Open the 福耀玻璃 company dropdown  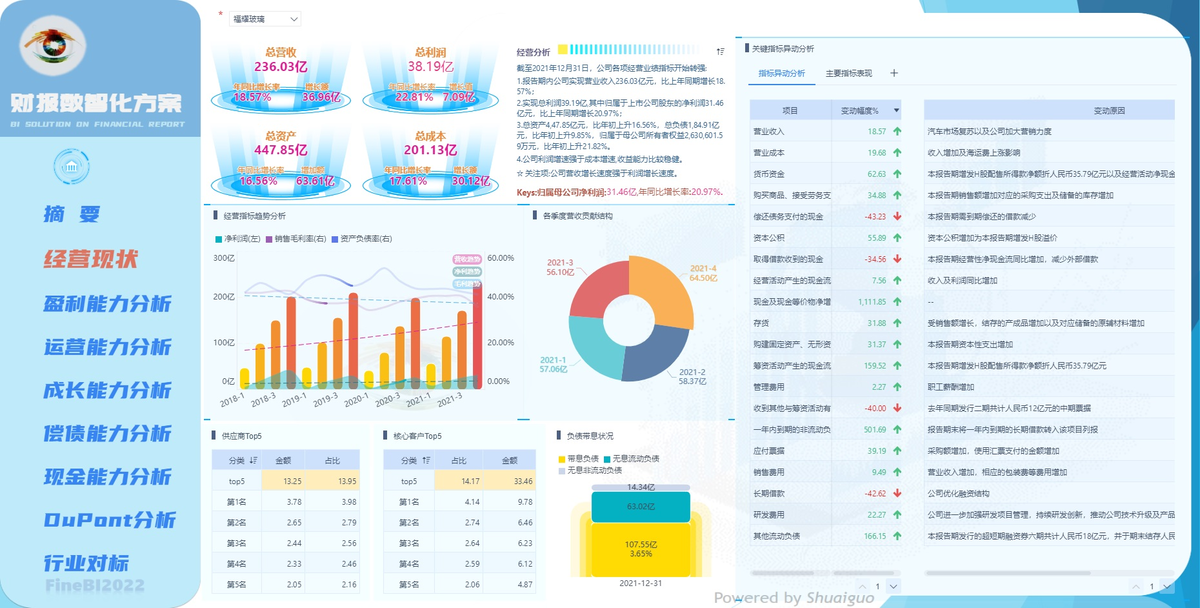coord(265,18)
